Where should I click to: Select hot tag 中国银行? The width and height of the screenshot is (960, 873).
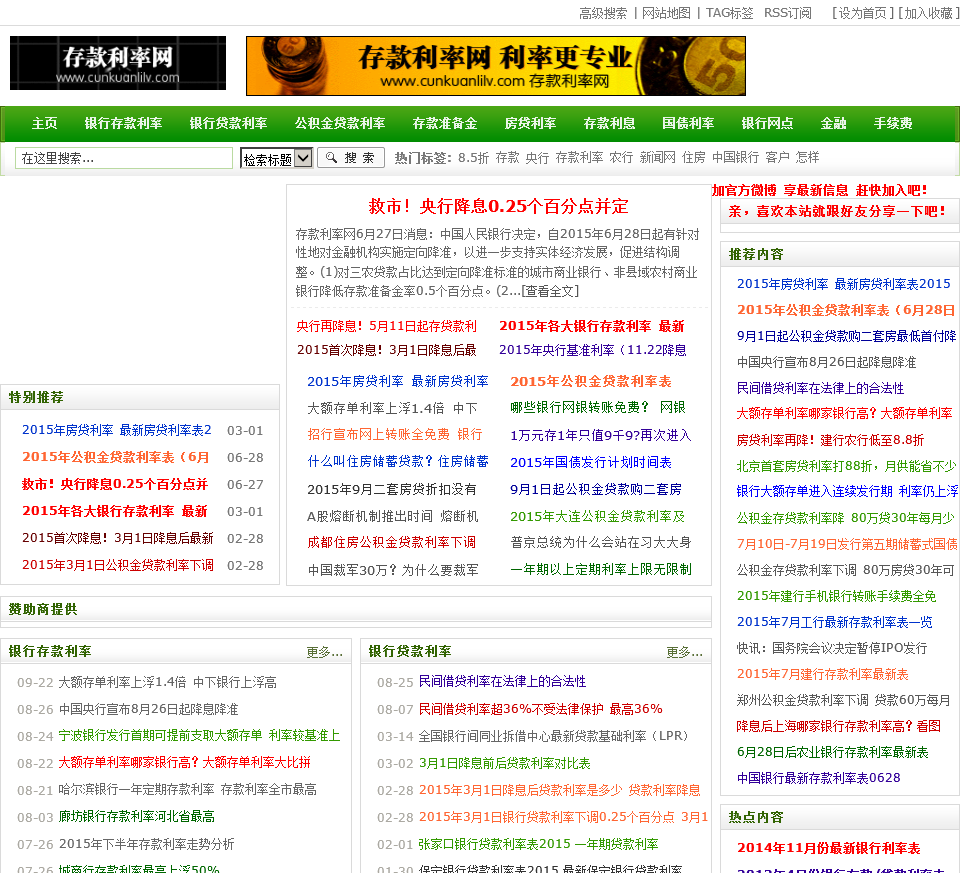735,158
